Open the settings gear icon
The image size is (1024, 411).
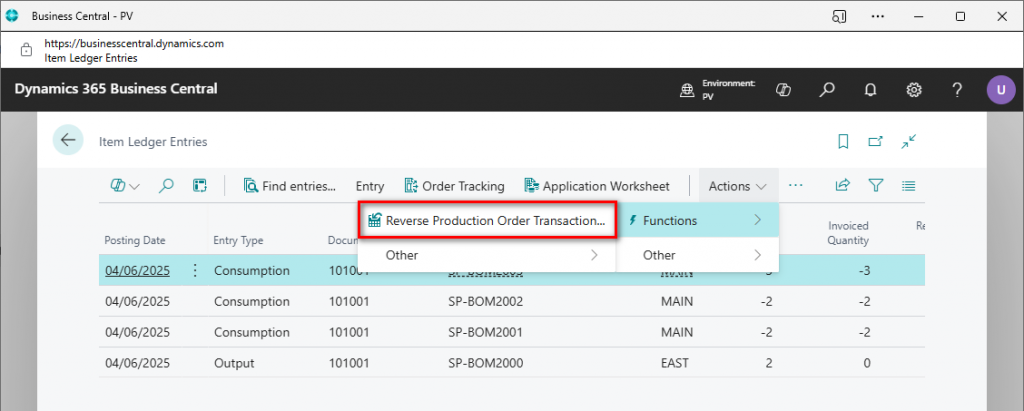click(x=913, y=90)
